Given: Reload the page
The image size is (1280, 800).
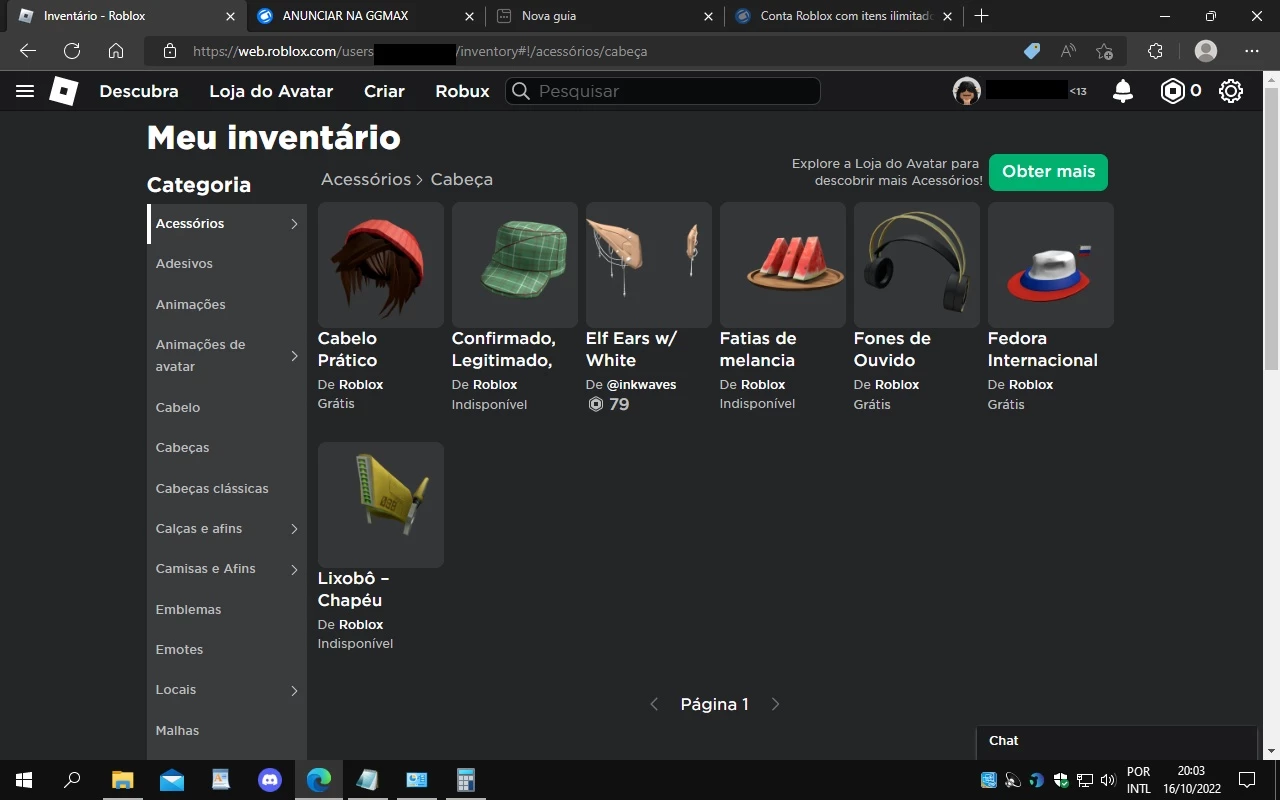Looking at the screenshot, I should click(x=72, y=51).
